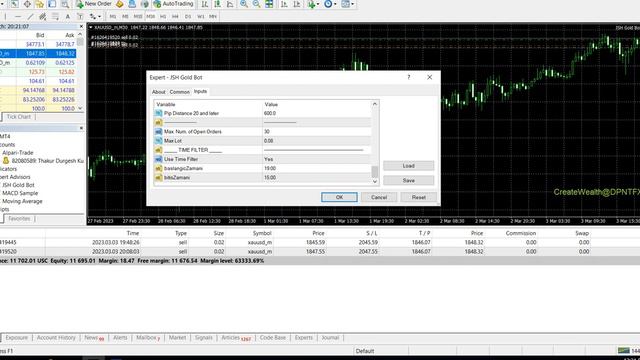Click inputs list scrollbar down arrow
The image size is (640, 360).
tap(375, 182)
